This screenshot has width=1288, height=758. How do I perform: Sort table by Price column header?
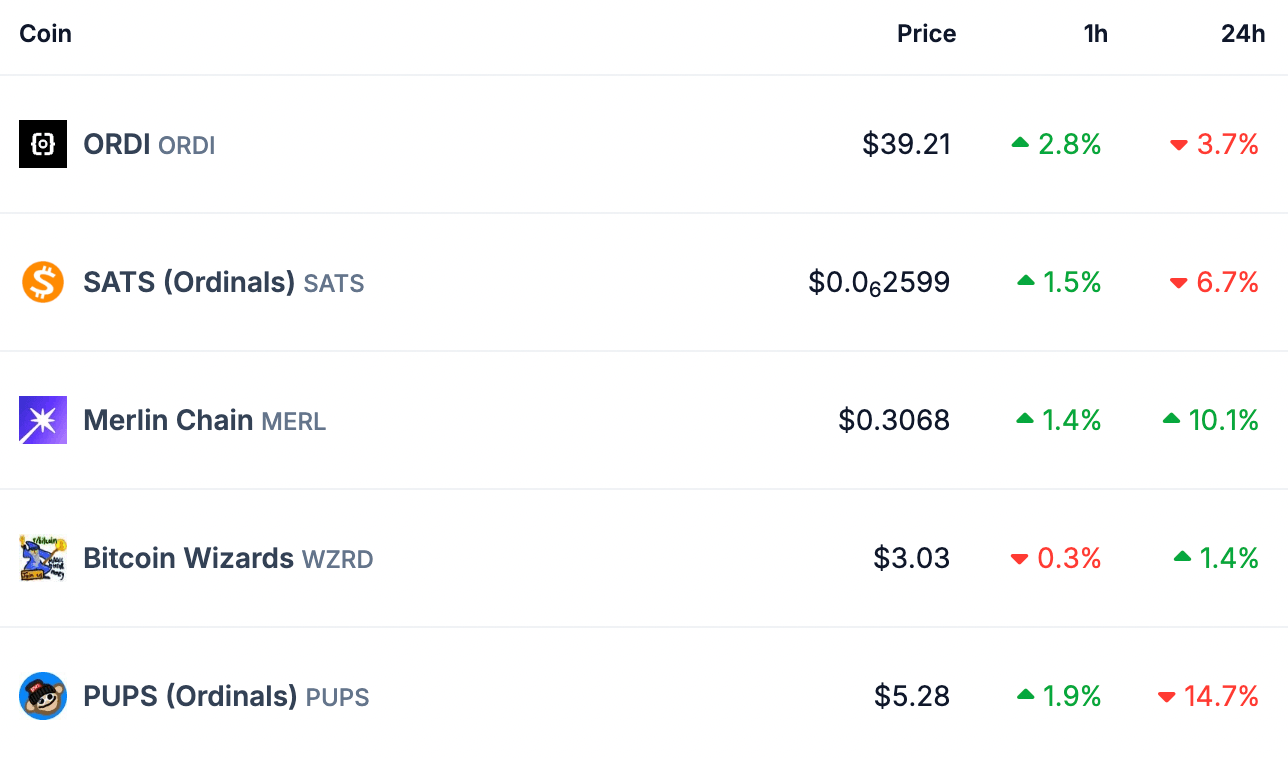[926, 34]
